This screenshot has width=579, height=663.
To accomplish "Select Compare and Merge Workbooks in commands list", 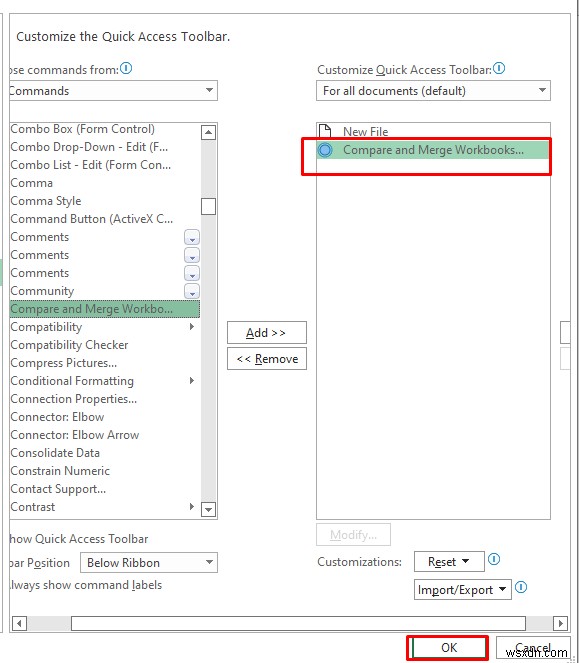I will coord(104,309).
